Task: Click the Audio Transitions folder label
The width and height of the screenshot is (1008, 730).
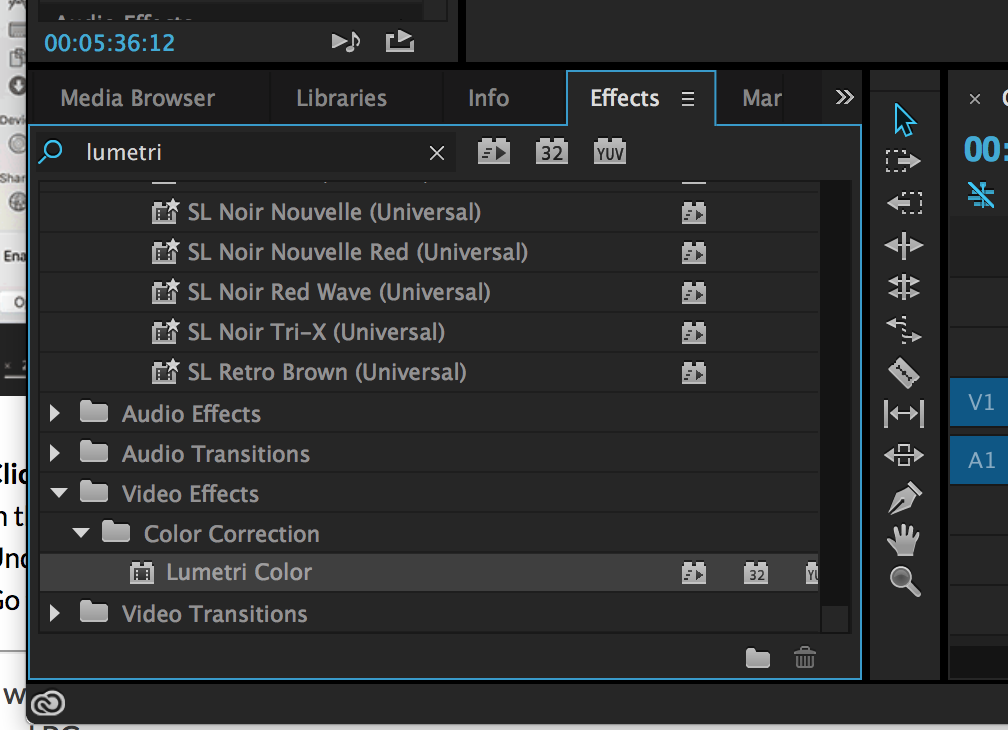Action: (x=215, y=454)
